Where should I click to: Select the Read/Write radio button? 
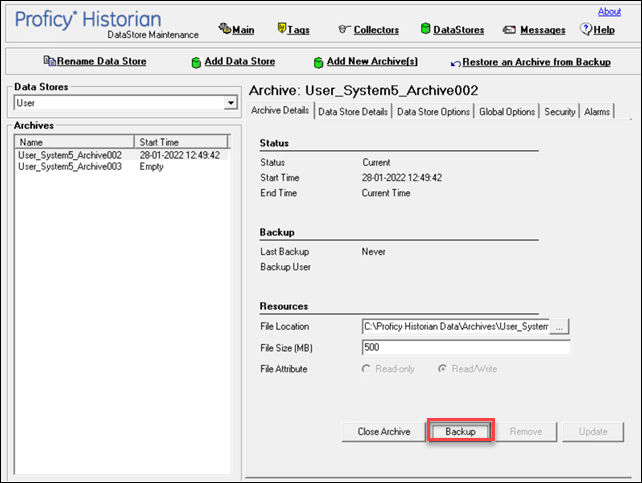coord(442,369)
